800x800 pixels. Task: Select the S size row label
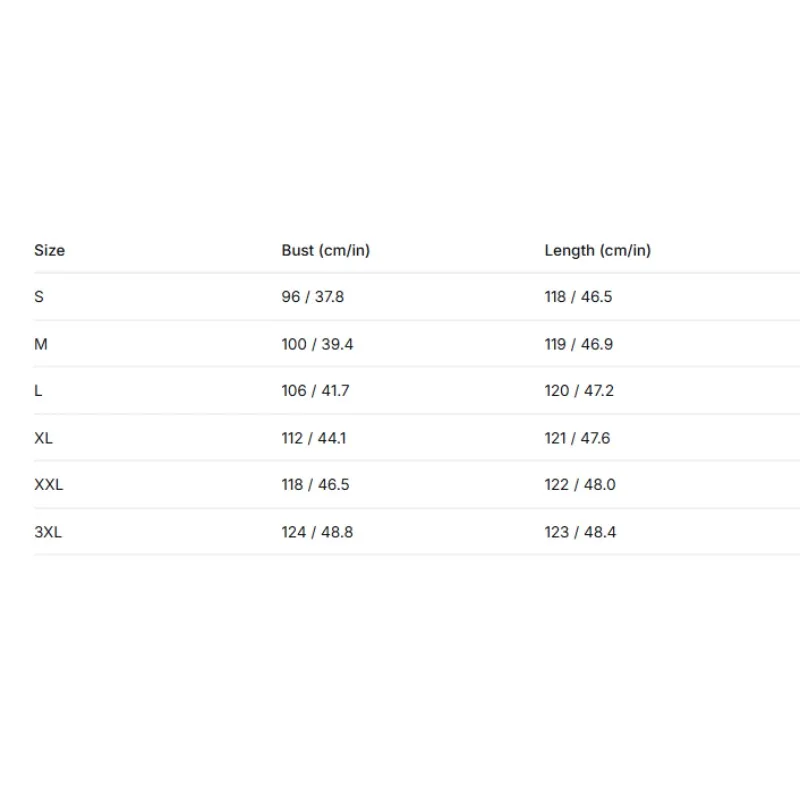point(39,296)
